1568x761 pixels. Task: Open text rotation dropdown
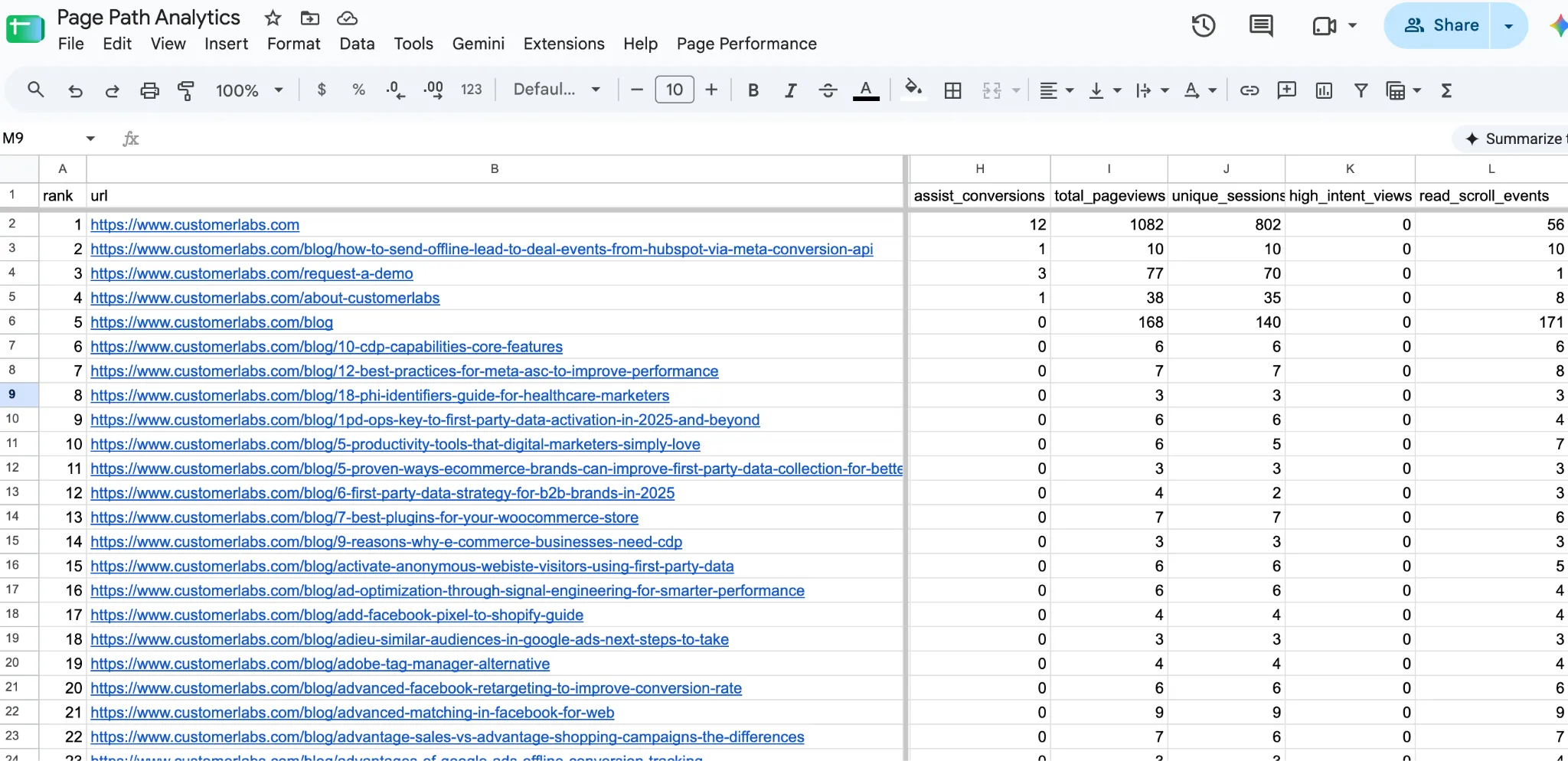coord(1200,90)
